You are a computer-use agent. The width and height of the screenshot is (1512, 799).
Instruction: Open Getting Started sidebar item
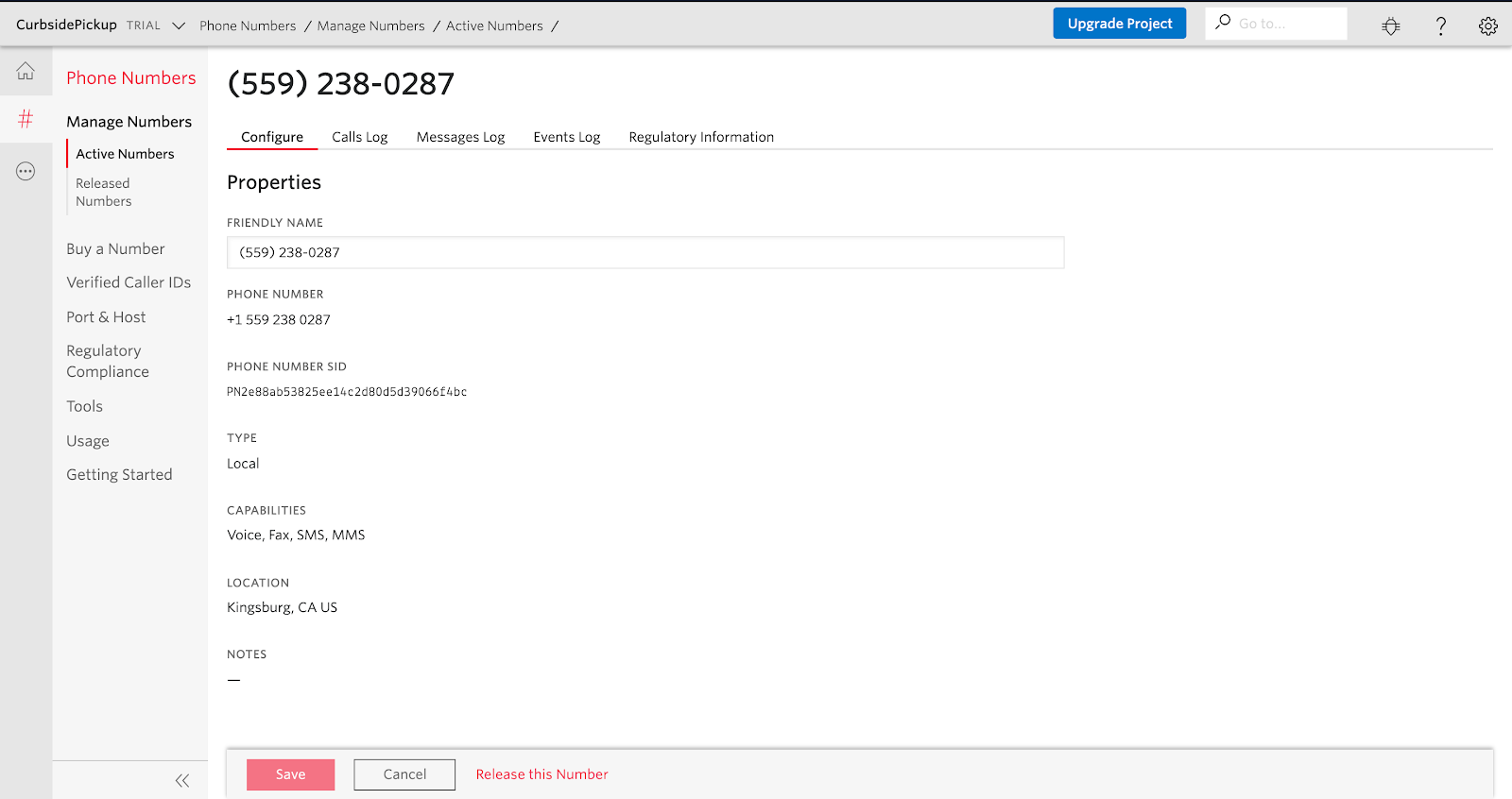tap(119, 475)
